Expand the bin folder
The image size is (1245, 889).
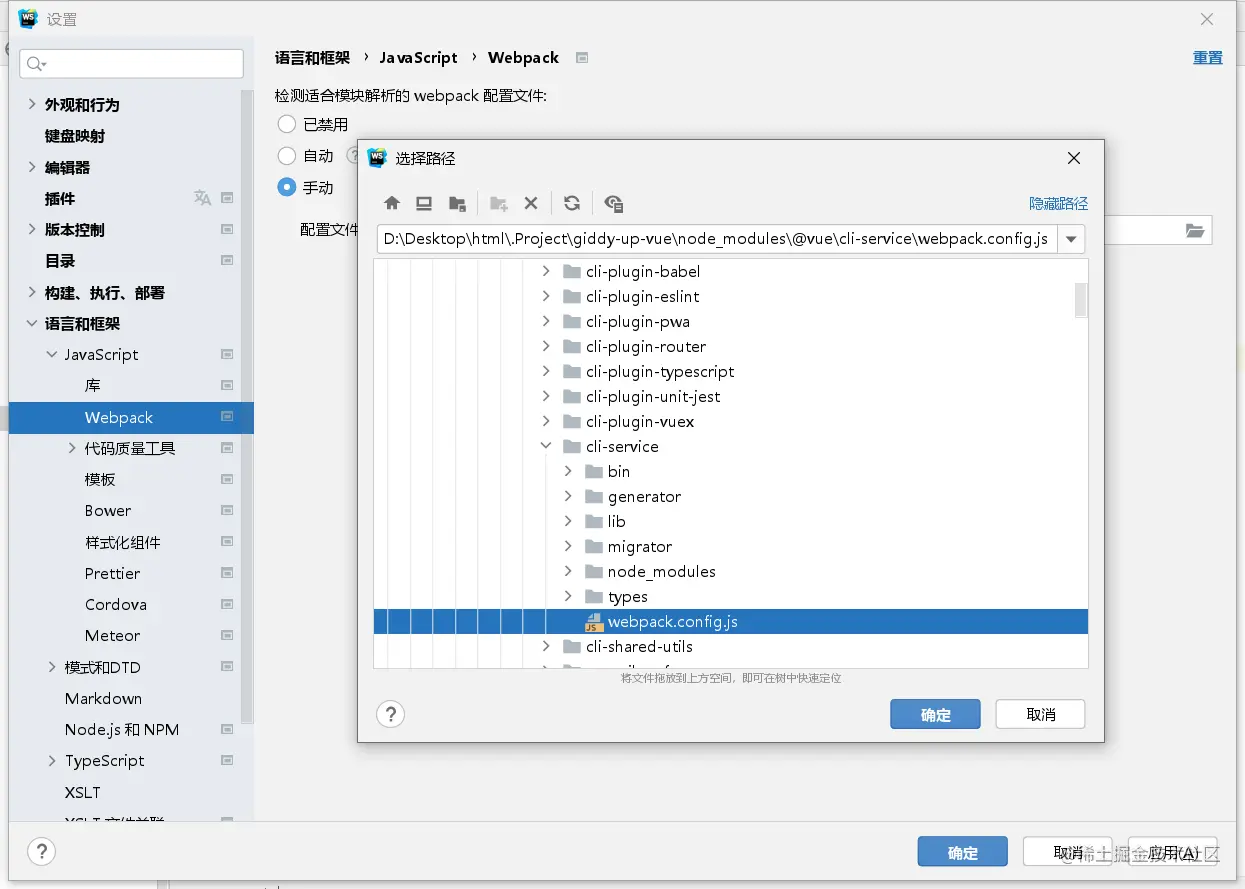(568, 471)
